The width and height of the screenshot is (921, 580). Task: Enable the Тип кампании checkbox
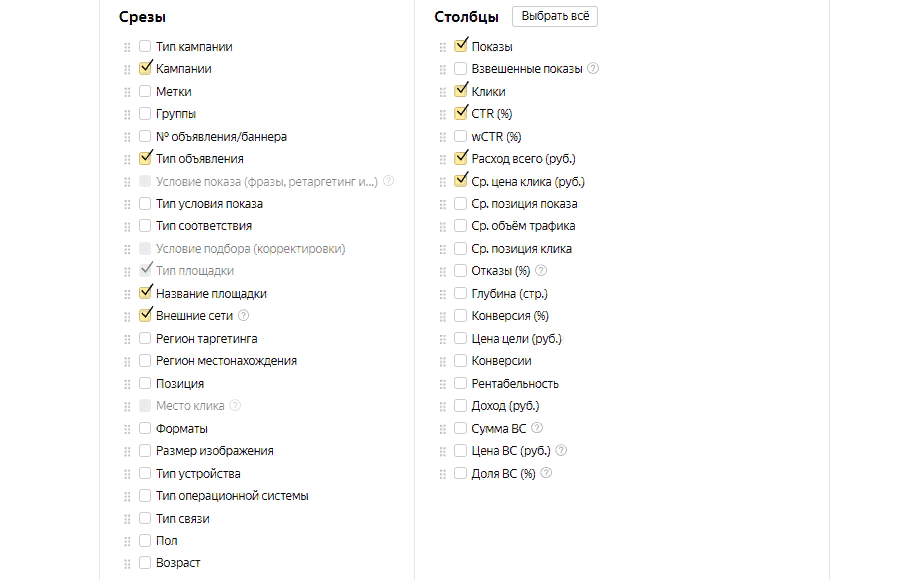pos(146,47)
